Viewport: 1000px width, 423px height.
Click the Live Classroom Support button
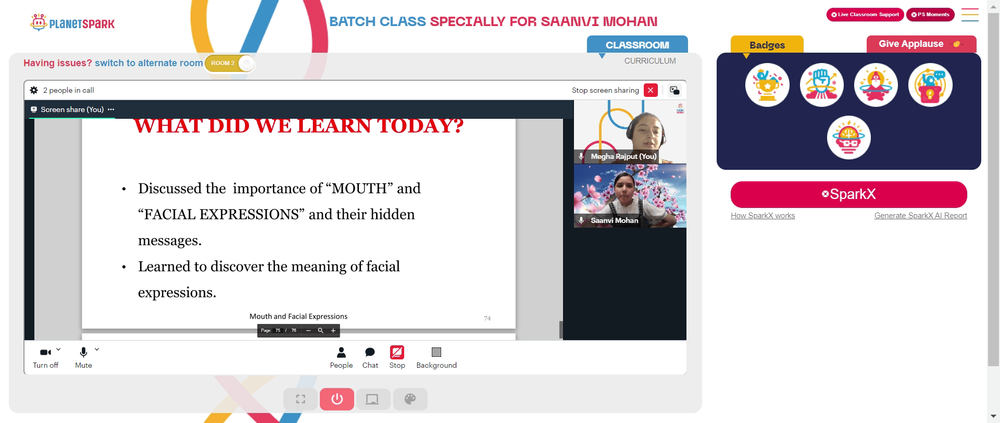865,14
